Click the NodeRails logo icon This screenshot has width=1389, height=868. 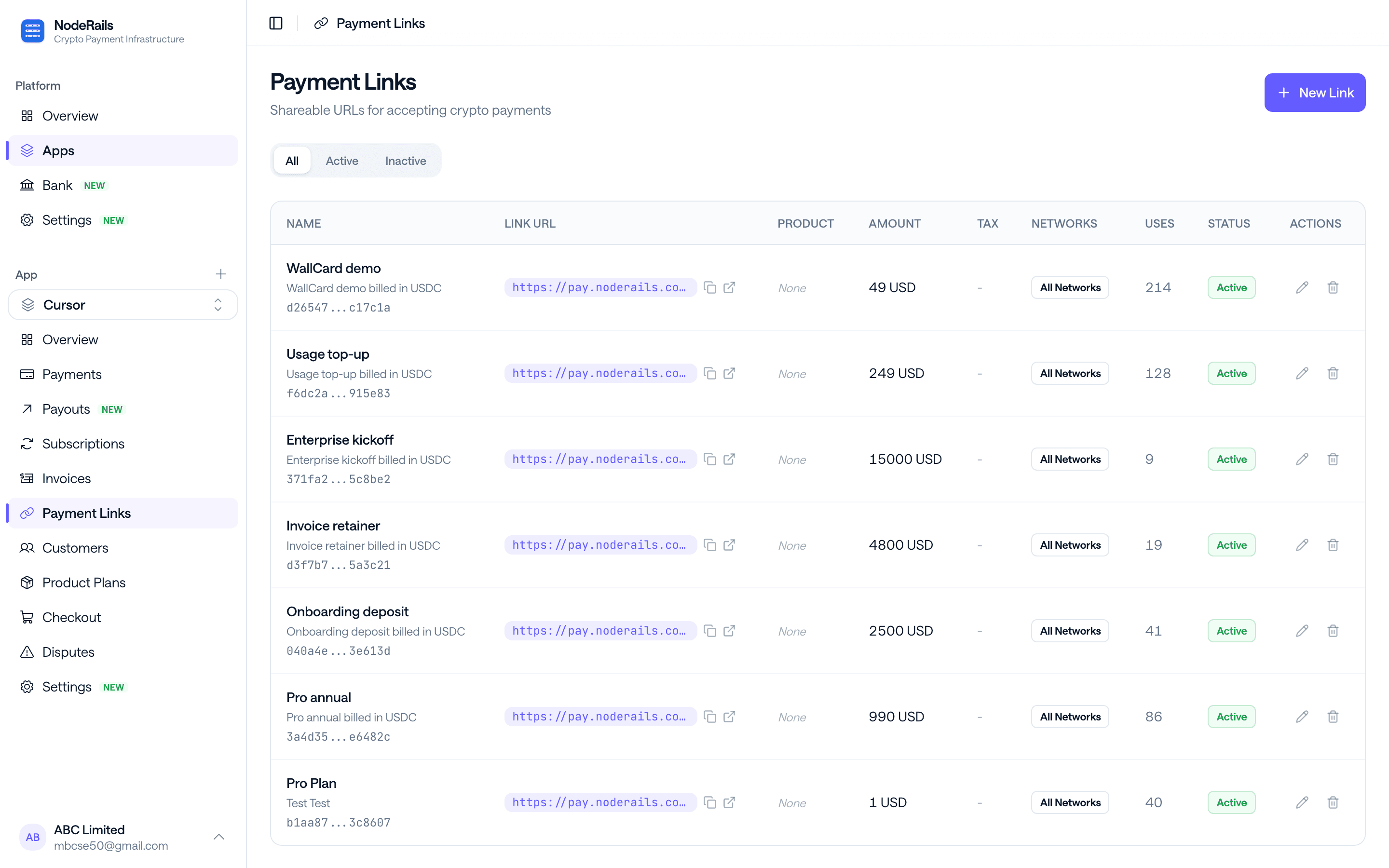pyautogui.click(x=33, y=31)
